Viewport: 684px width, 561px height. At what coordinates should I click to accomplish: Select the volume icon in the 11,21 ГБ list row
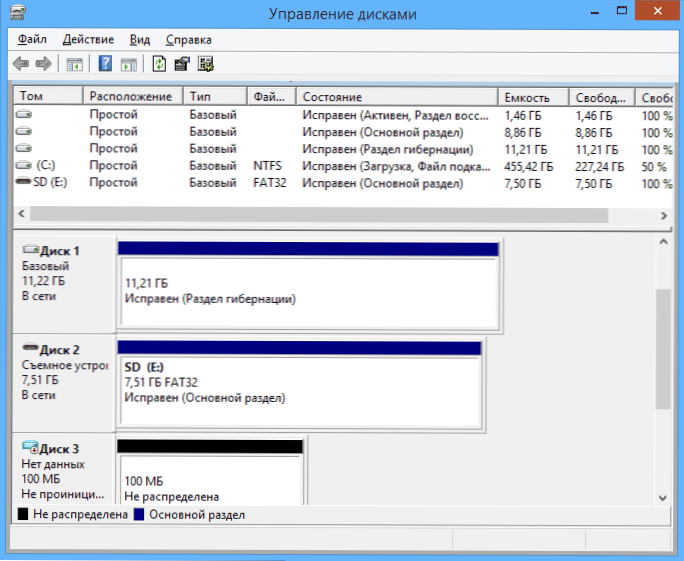[24, 148]
